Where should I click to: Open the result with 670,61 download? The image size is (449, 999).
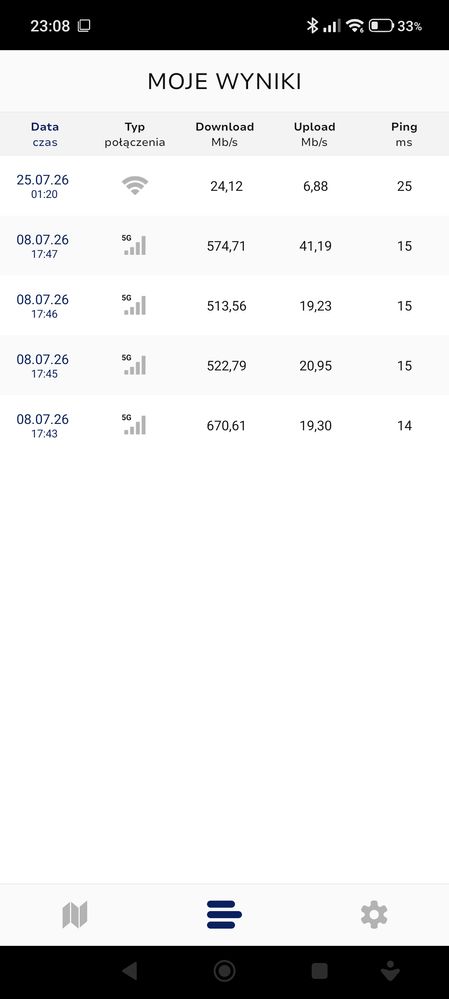pyautogui.click(x=224, y=425)
